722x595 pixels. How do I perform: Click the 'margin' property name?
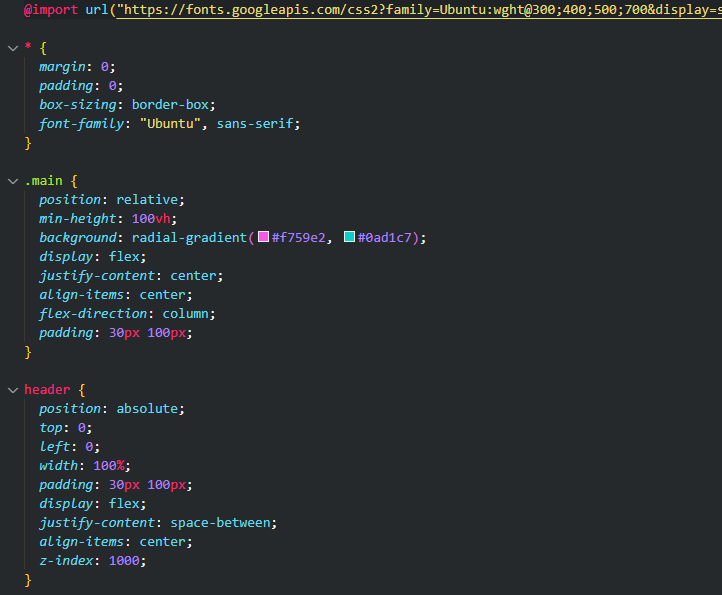62,67
